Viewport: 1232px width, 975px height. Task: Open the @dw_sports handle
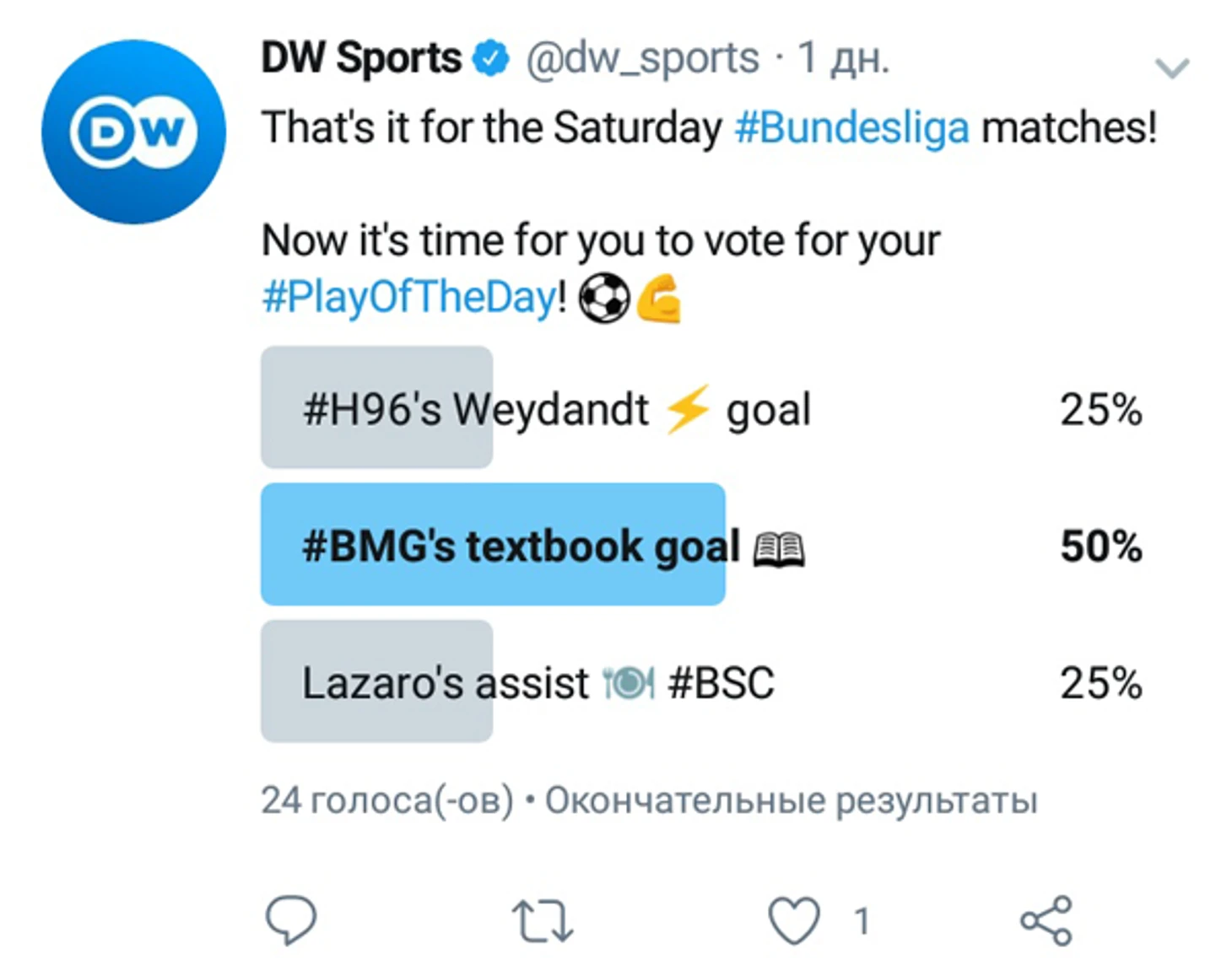coord(642,59)
